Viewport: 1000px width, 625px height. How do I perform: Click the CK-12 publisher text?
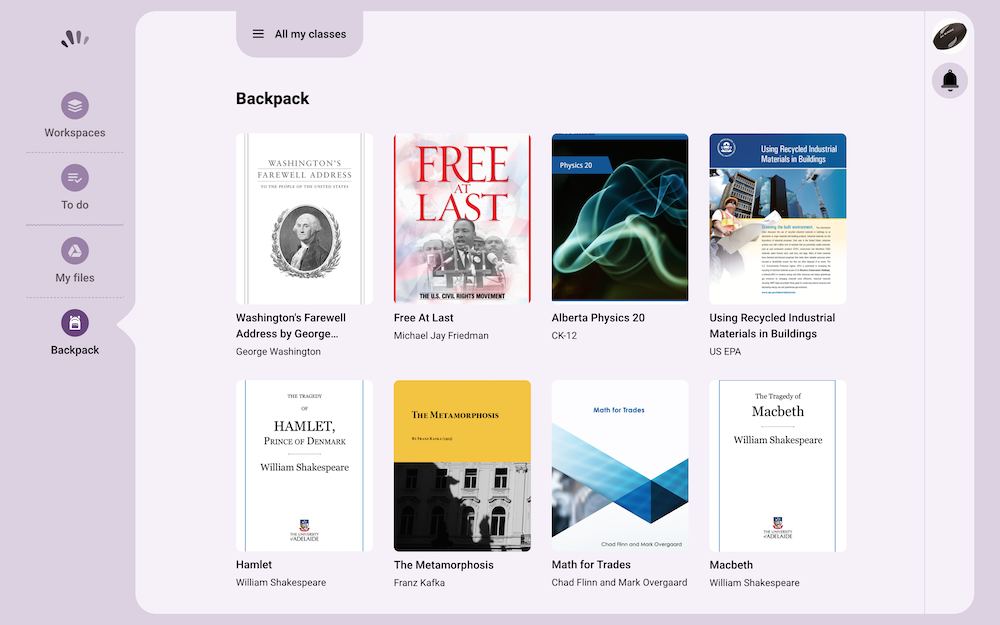(564, 335)
